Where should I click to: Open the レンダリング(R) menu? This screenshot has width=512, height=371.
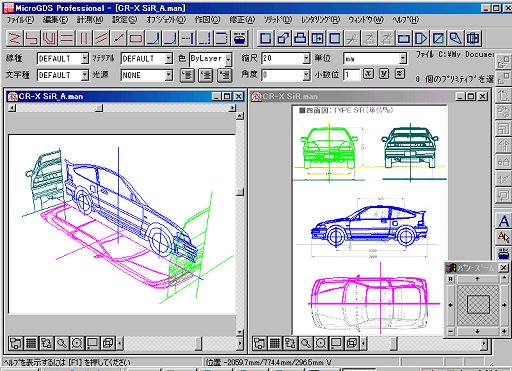click(x=320, y=20)
